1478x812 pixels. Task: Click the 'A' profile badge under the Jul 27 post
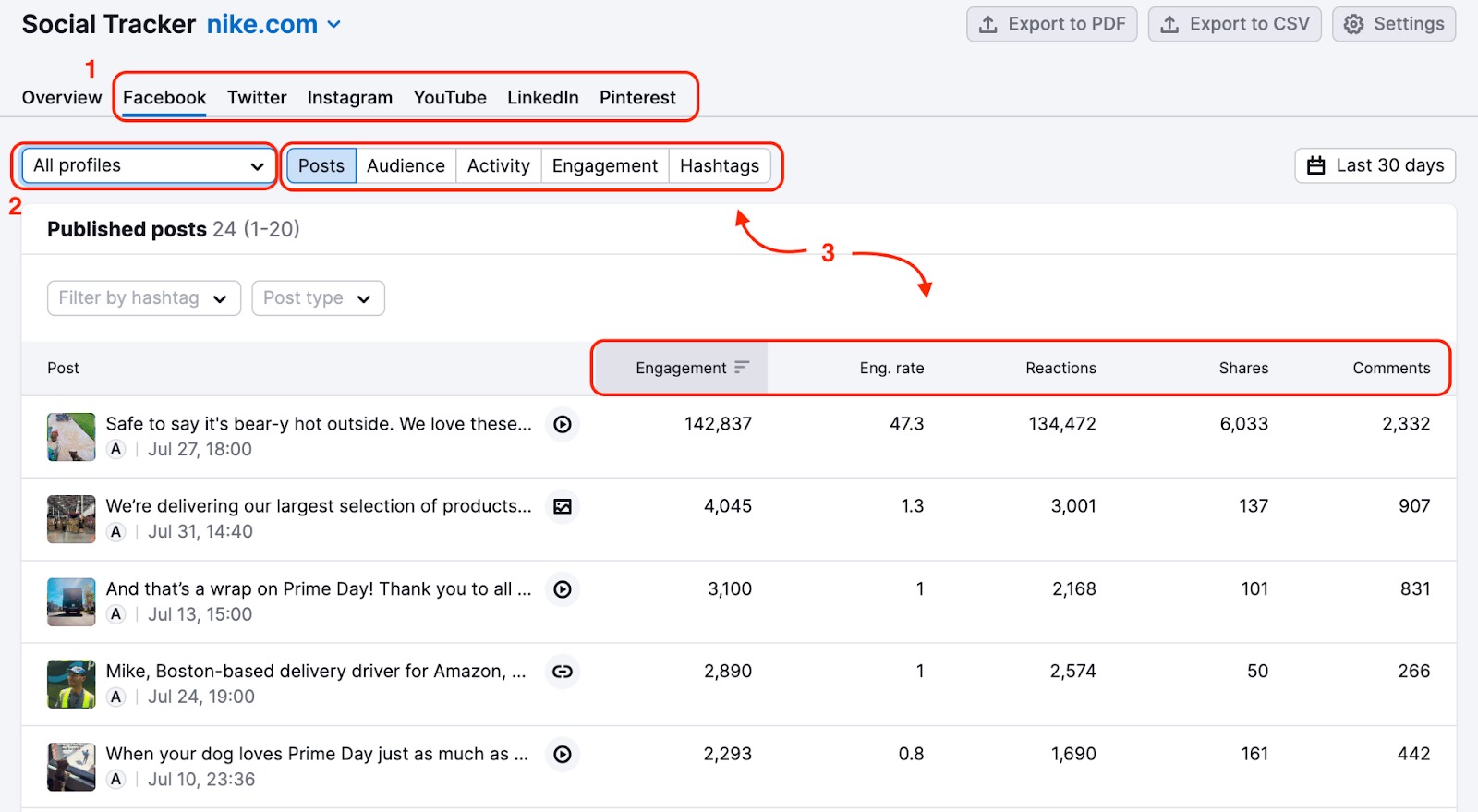pyautogui.click(x=115, y=449)
